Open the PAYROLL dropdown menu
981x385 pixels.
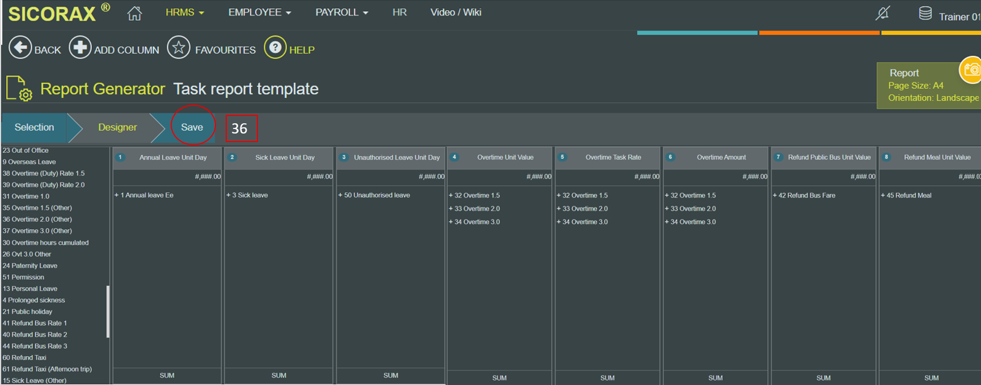click(342, 13)
